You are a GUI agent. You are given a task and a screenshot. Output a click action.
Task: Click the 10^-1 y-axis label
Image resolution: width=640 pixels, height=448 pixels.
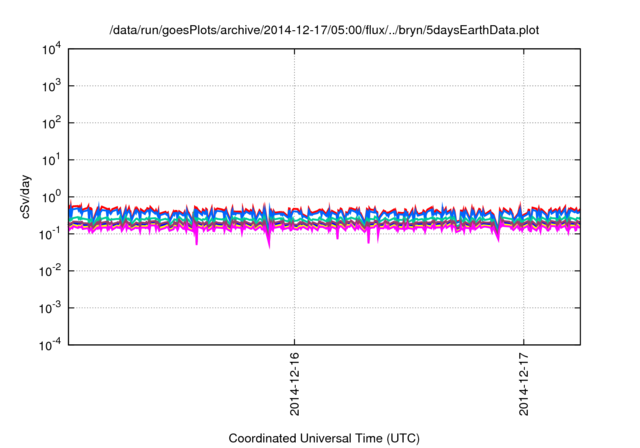point(51,235)
